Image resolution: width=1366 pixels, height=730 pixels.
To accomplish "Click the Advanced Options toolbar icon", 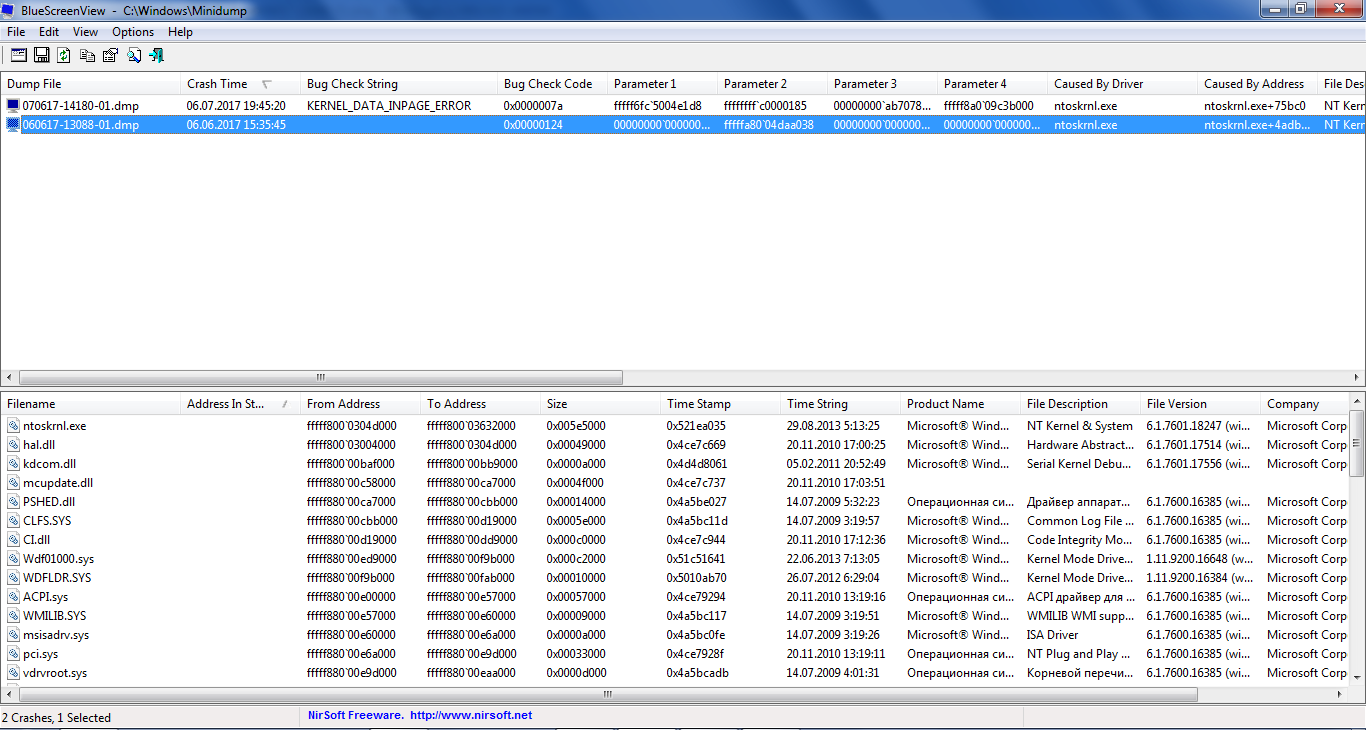I will point(18,56).
